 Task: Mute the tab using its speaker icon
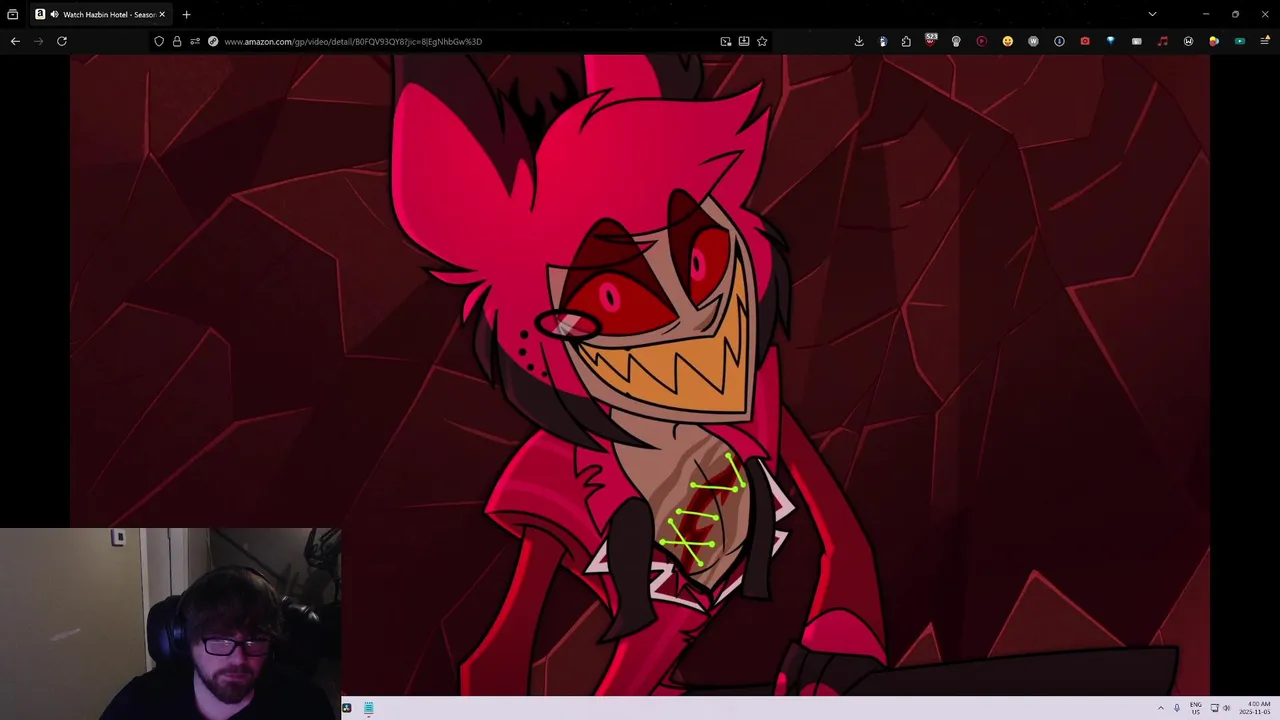click(x=54, y=14)
